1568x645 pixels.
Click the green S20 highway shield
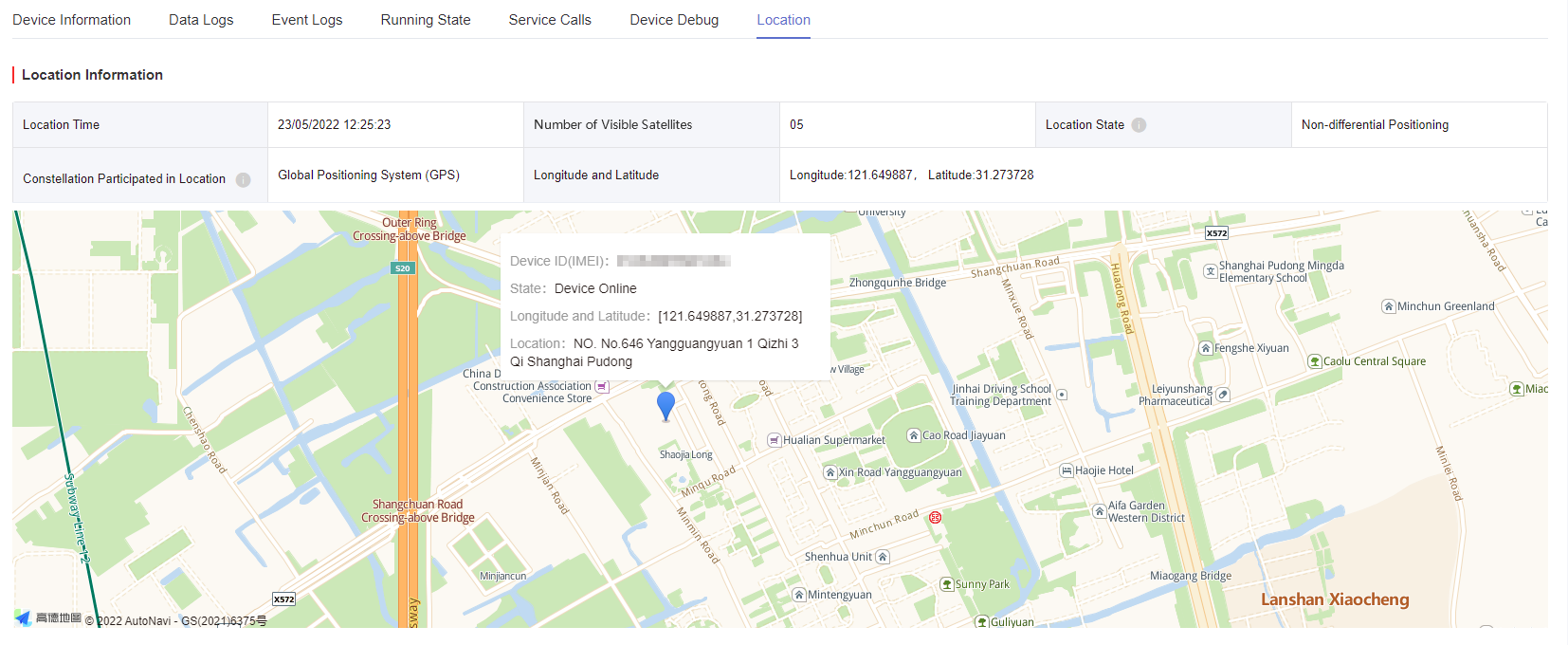(x=402, y=268)
